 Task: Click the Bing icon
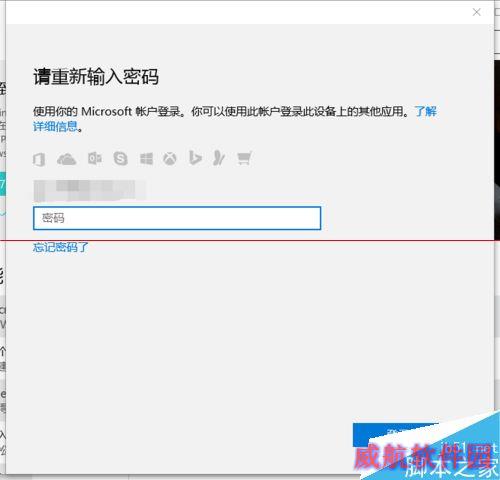pyautogui.click(x=195, y=158)
